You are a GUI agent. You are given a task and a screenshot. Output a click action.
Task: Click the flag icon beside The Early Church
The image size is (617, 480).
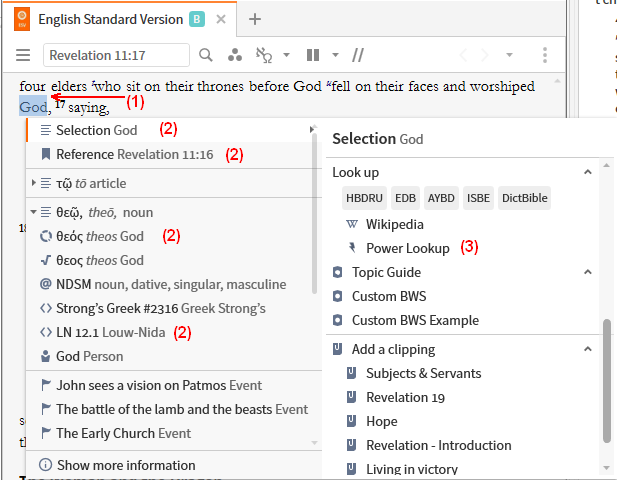pyautogui.click(x=46, y=433)
